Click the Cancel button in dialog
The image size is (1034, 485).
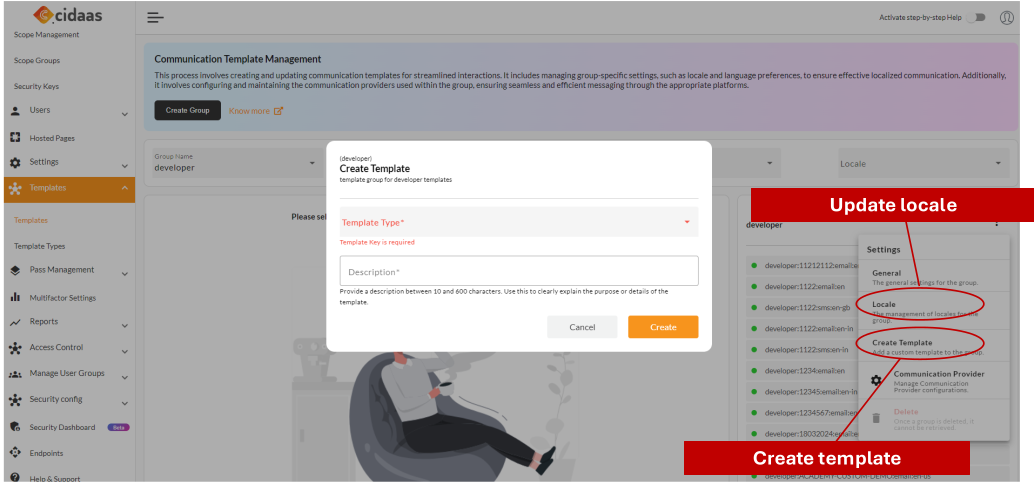click(x=582, y=327)
